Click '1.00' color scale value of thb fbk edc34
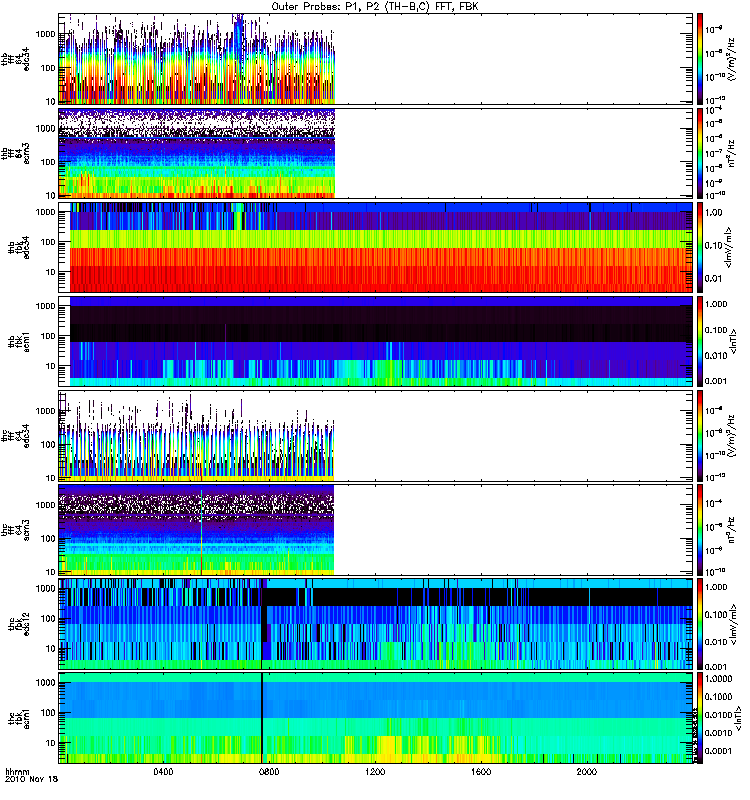Screen dimensions: 750x800 (714, 213)
